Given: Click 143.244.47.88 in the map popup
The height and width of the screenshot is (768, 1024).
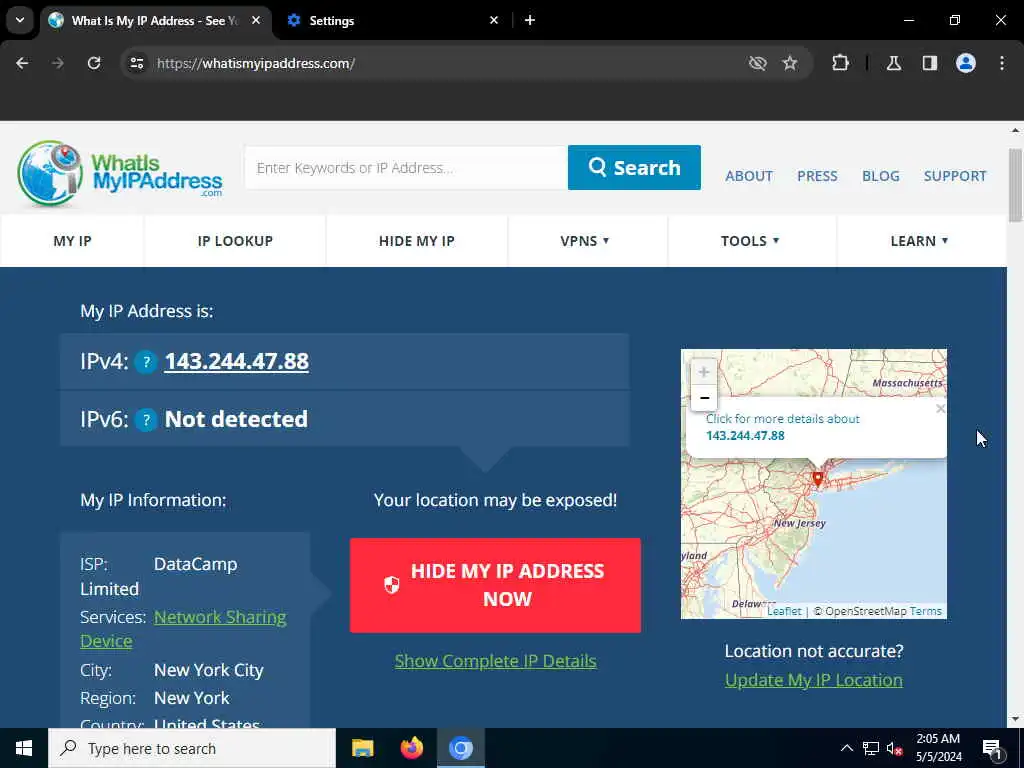Looking at the screenshot, I should (745, 436).
